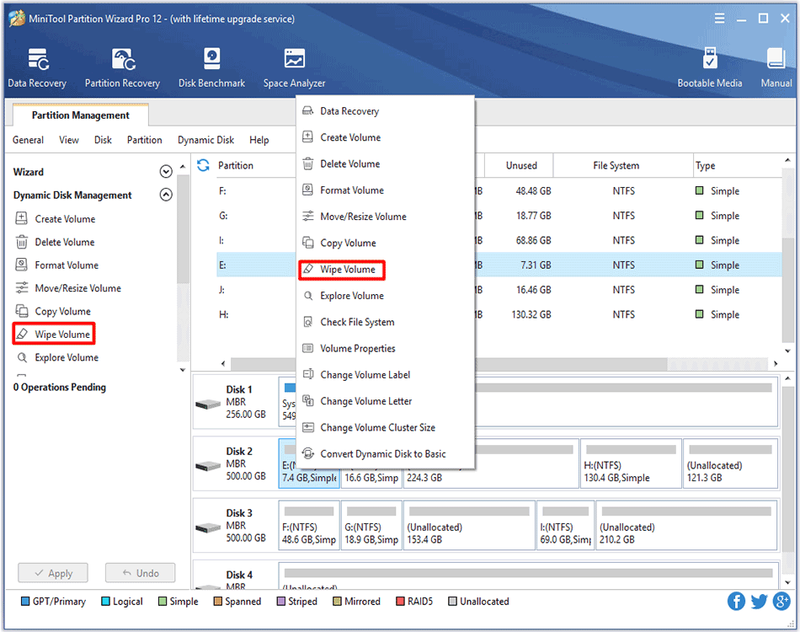800x632 pixels.
Task: Click the refresh icon next to Partition
Action: pyautogui.click(x=203, y=165)
